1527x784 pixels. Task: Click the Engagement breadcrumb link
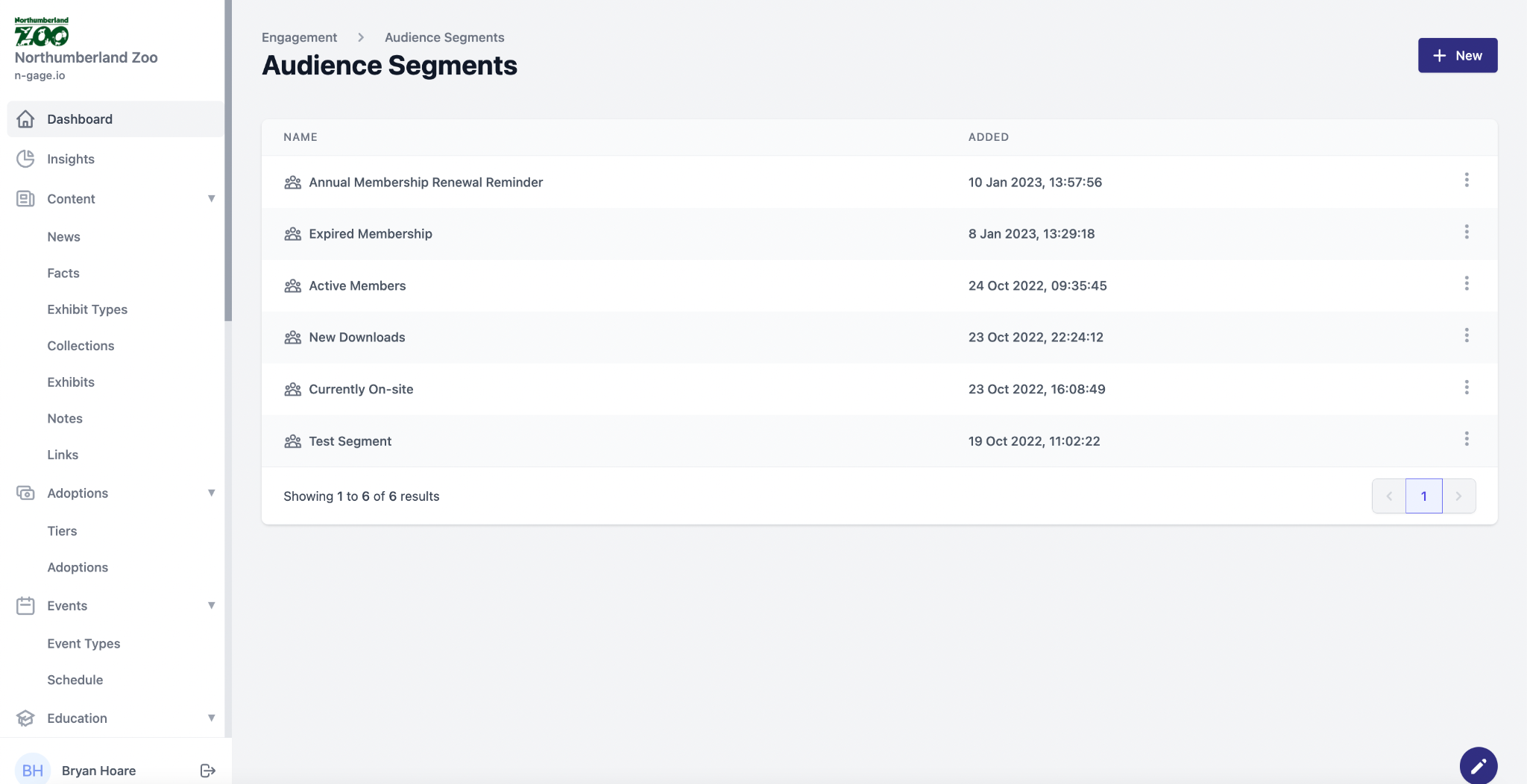(x=299, y=37)
